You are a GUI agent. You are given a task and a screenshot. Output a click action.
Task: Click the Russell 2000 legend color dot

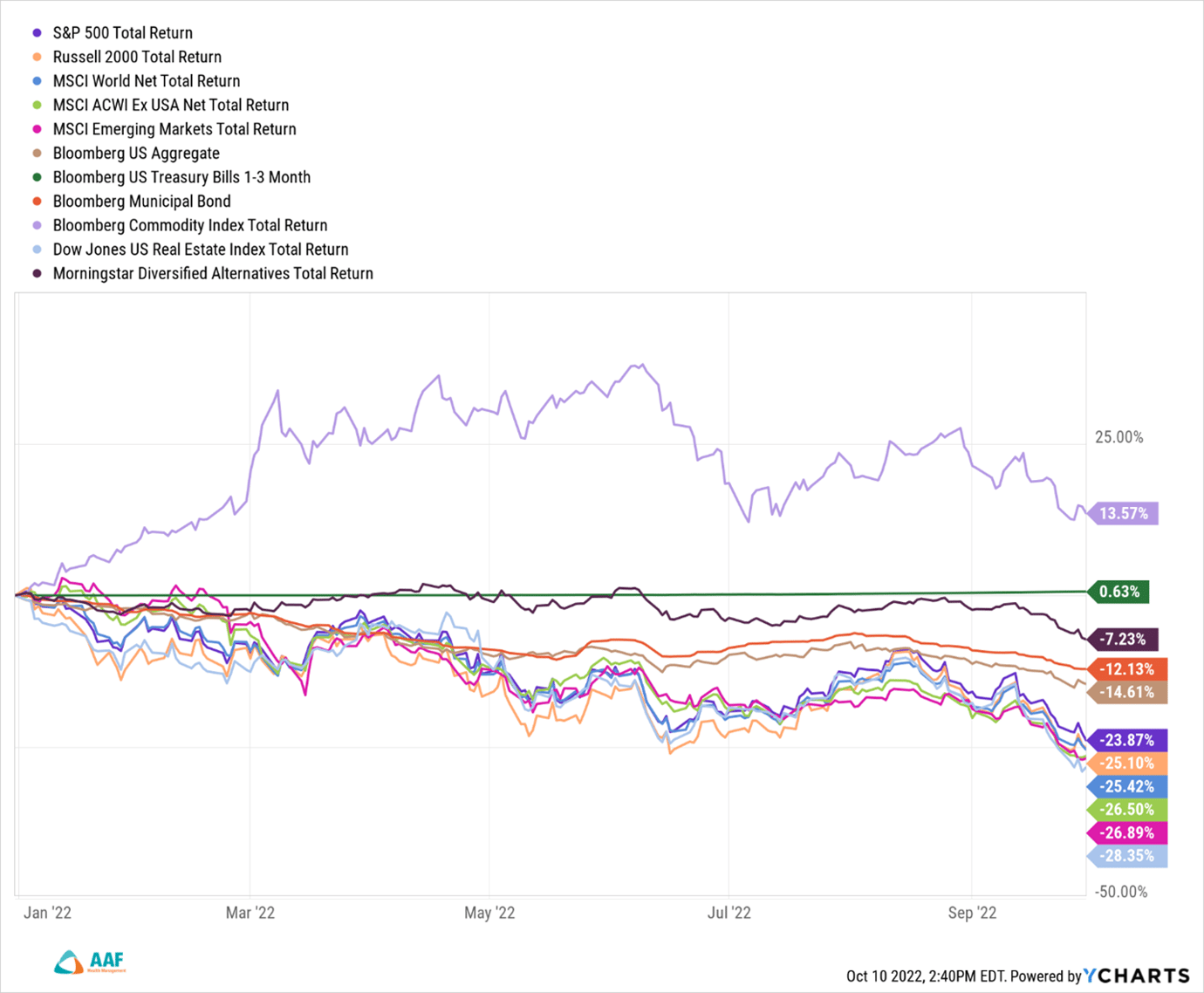[37, 58]
